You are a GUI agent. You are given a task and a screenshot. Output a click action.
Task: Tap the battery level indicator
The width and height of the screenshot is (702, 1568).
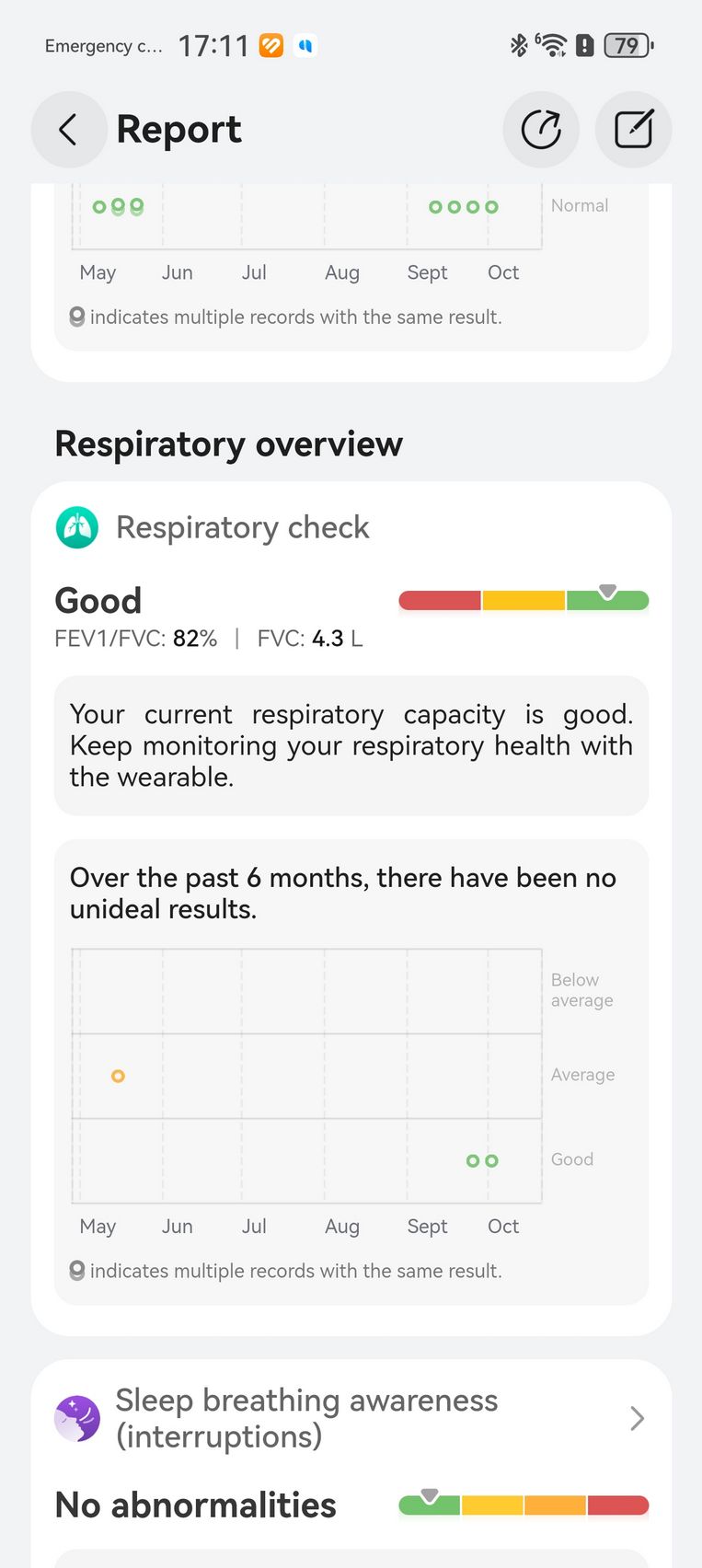[x=628, y=45]
